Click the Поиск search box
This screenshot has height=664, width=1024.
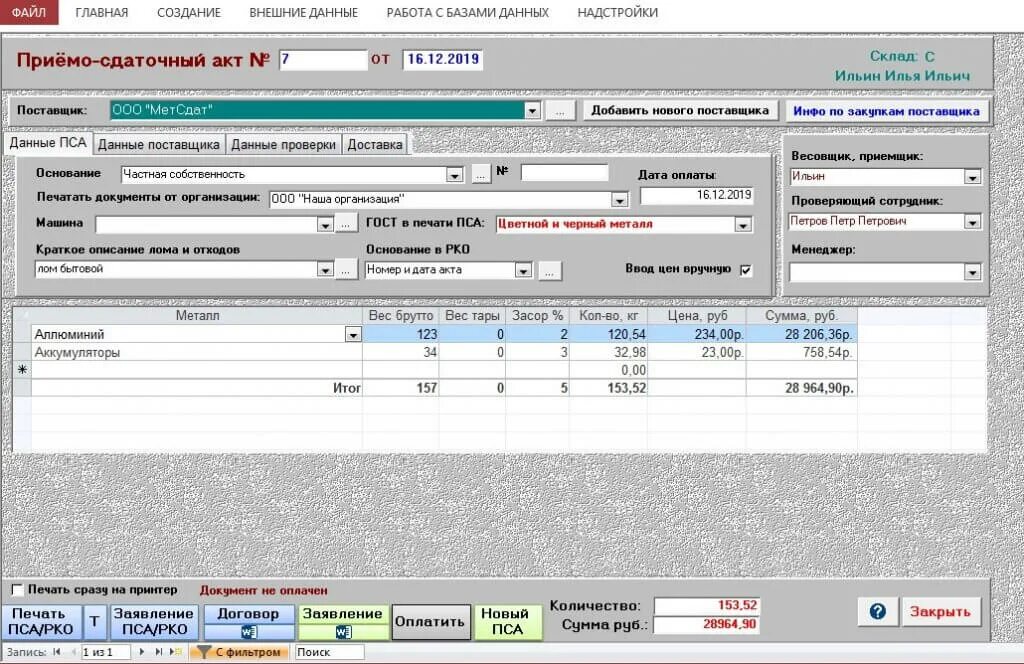[x=329, y=652]
